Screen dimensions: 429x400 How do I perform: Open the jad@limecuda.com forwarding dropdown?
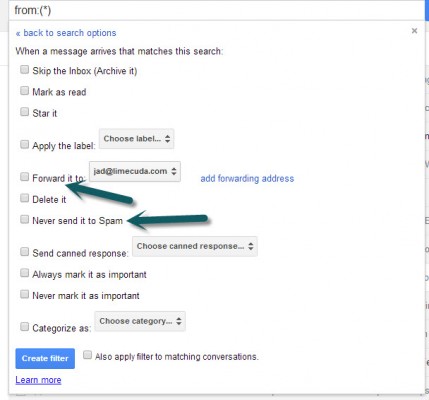pos(135,171)
